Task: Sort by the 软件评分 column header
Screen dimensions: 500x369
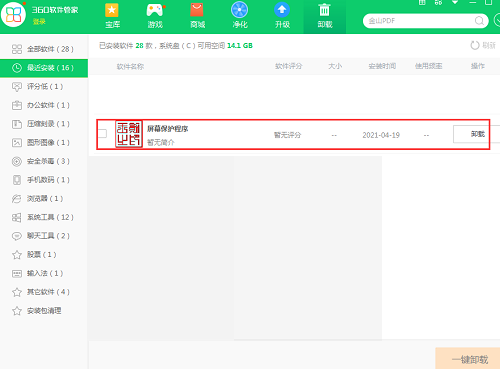Action: (x=289, y=66)
